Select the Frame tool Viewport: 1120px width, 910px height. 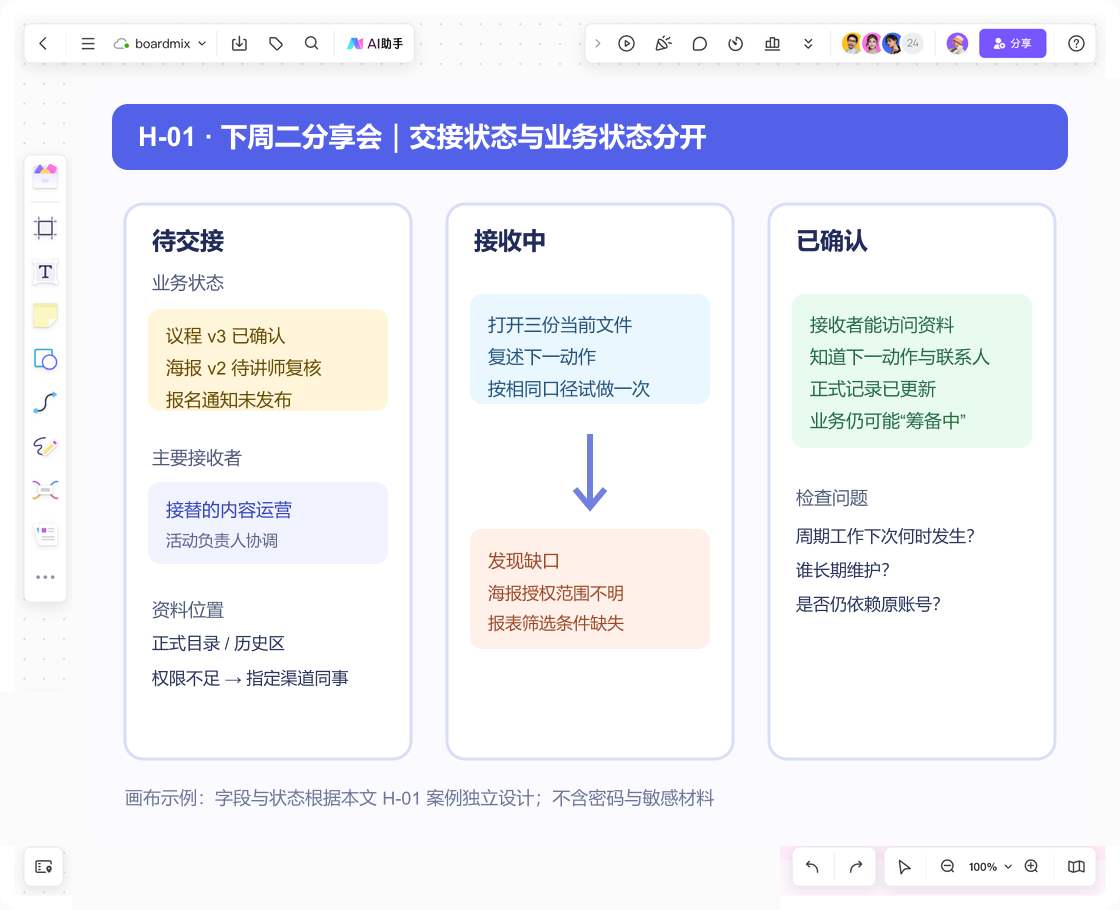coord(45,228)
